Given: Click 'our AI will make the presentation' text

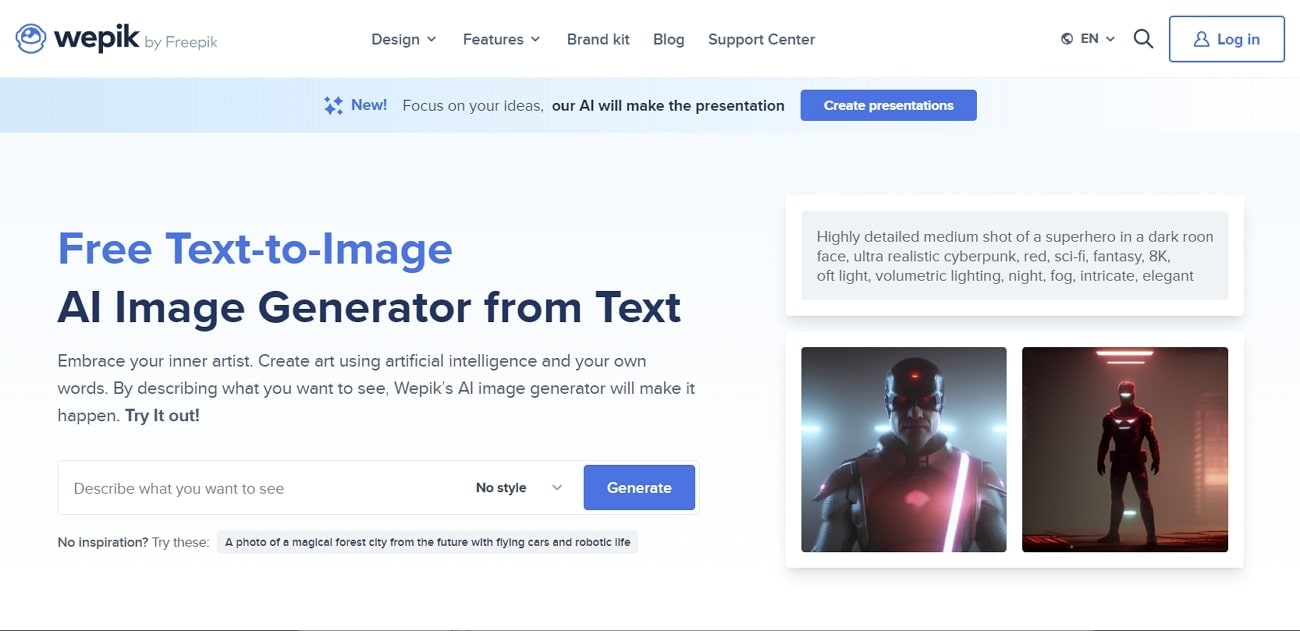Looking at the screenshot, I should (x=668, y=105).
